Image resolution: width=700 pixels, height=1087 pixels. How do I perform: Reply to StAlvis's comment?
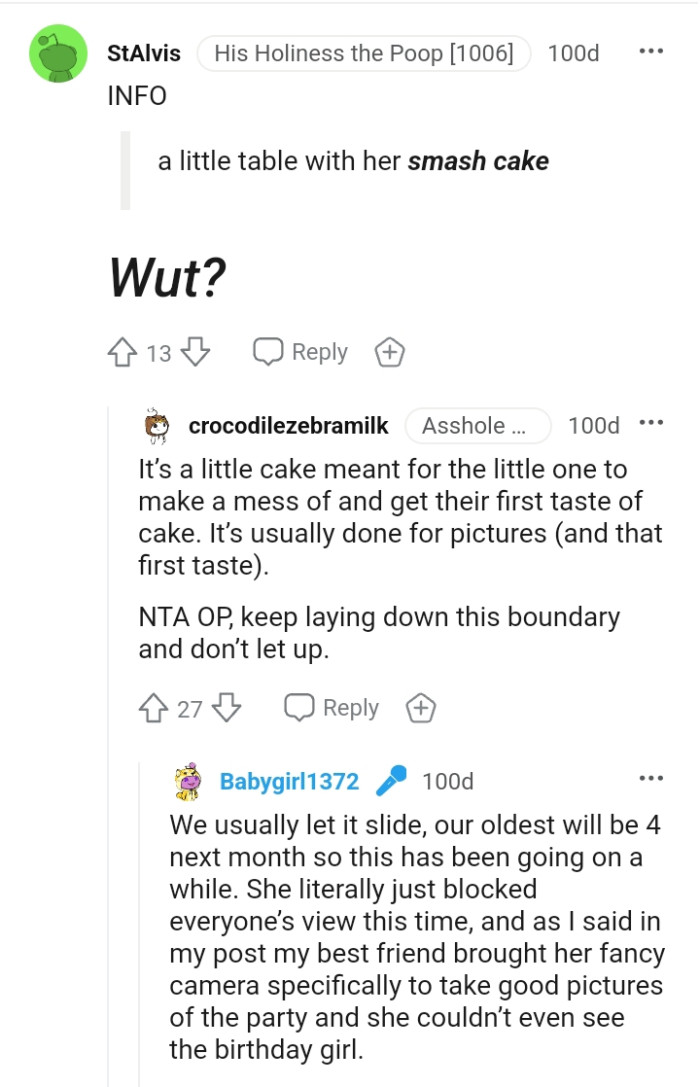tap(299, 351)
